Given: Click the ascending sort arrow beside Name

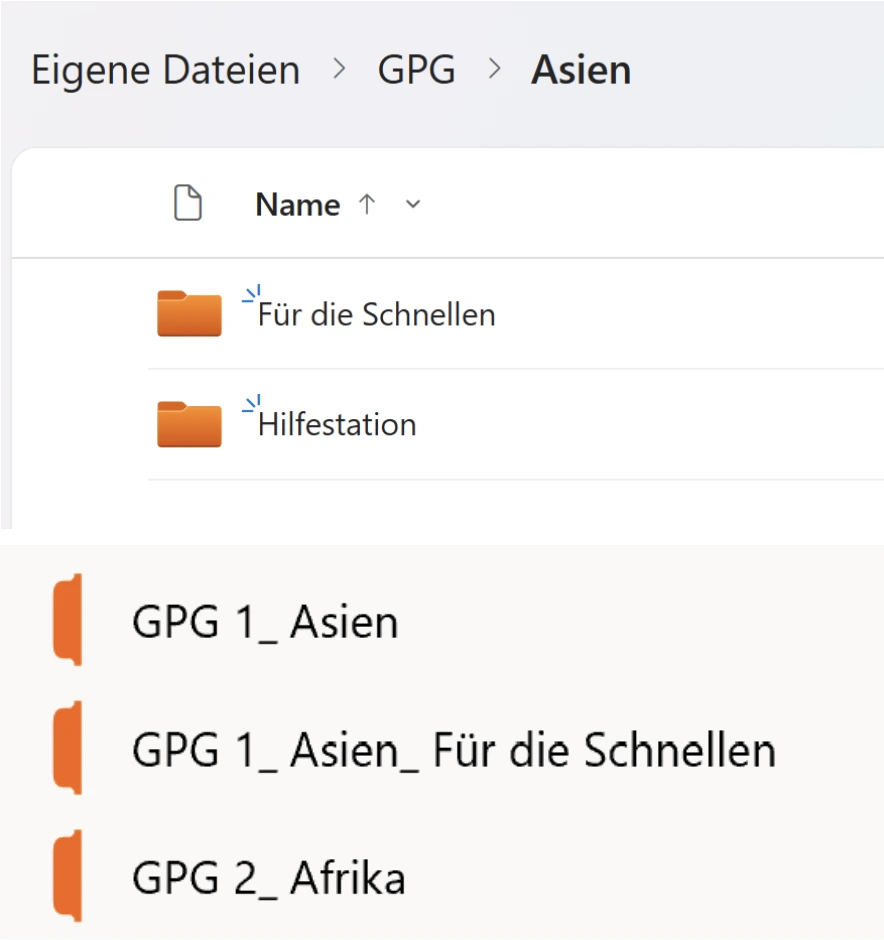Looking at the screenshot, I should coord(366,204).
